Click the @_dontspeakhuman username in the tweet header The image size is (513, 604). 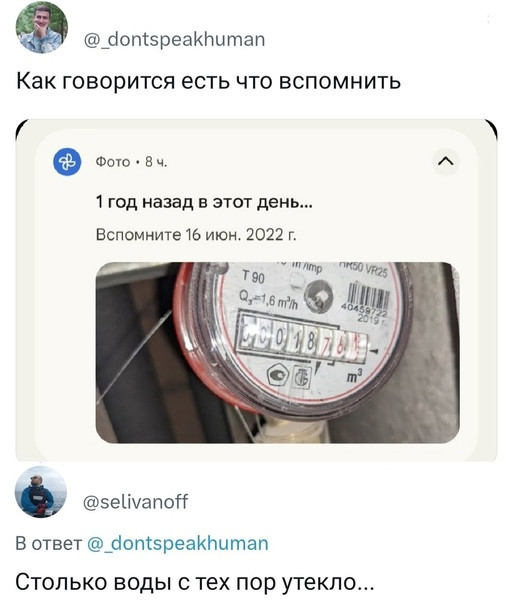pos(174,40)
